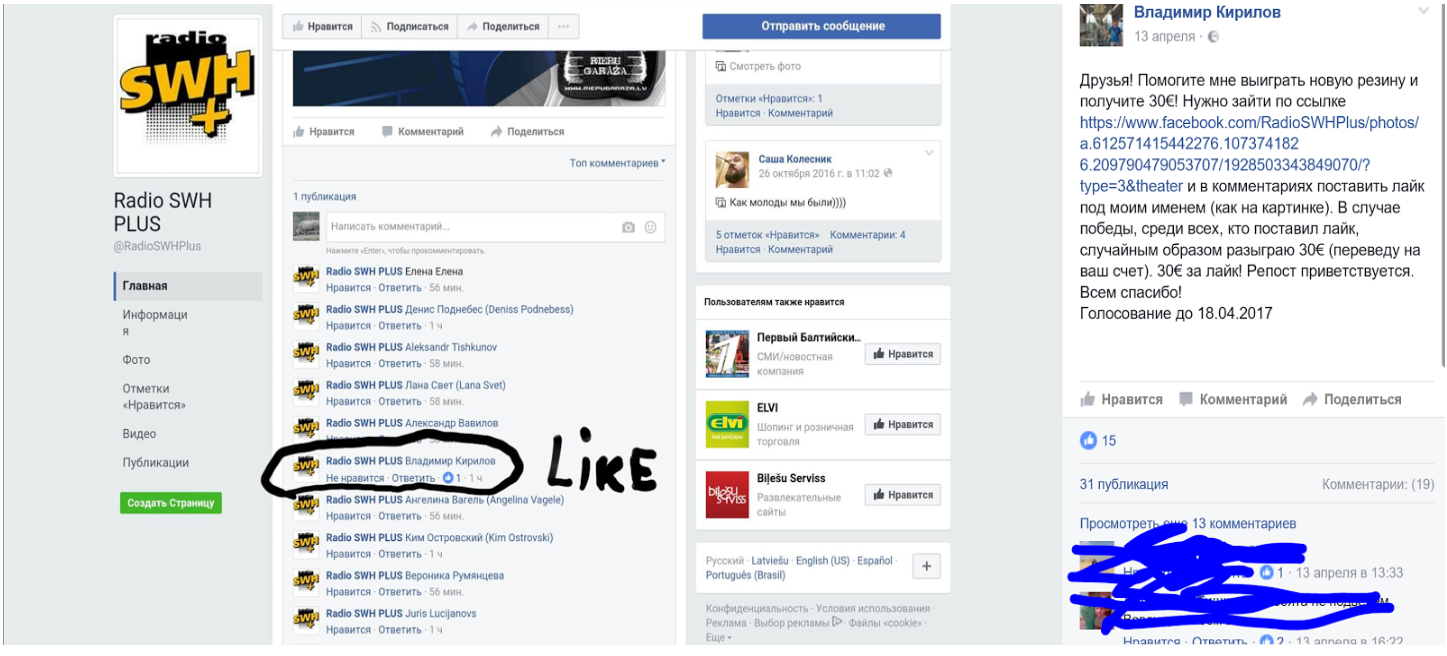
Task: Open Информация in the left sidebar
Action: 155,323
